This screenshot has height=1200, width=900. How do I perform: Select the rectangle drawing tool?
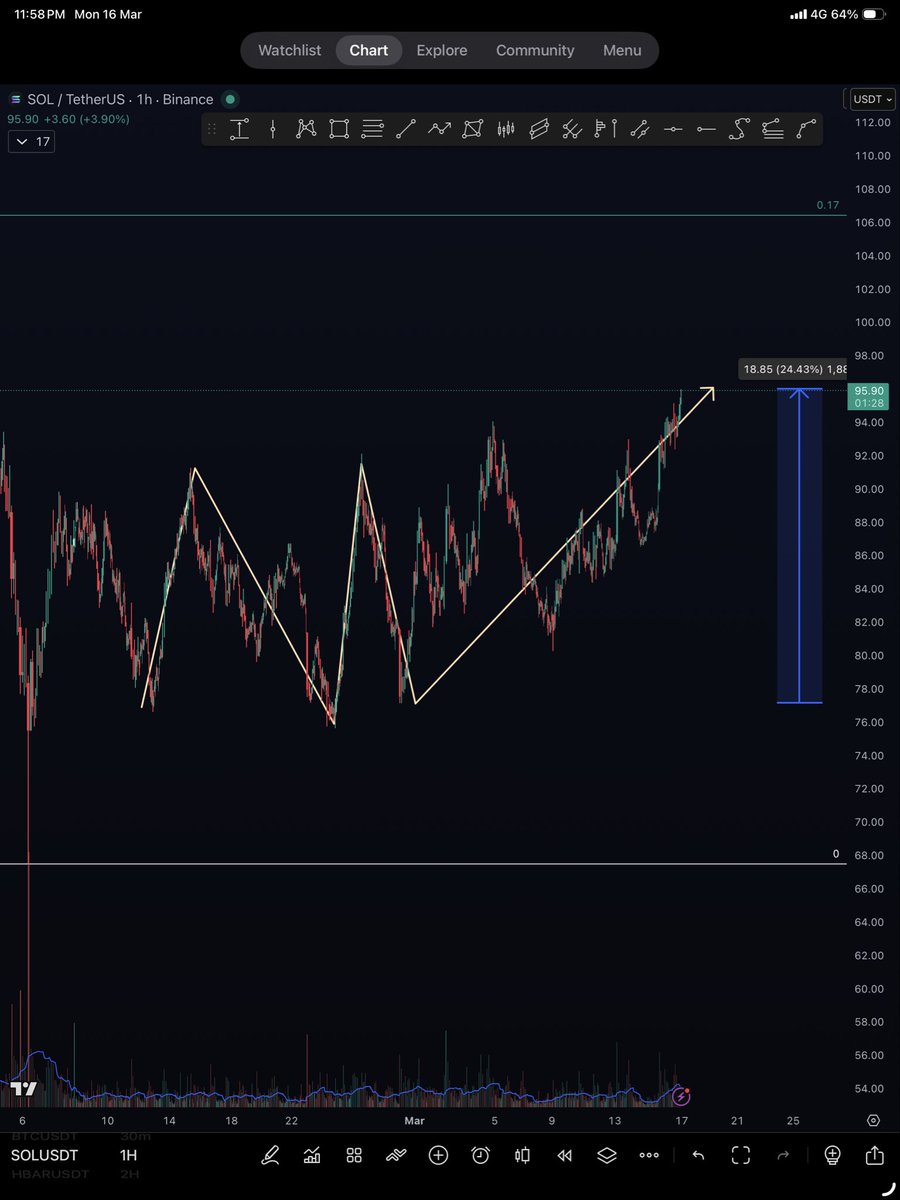[x=339, y=128]
